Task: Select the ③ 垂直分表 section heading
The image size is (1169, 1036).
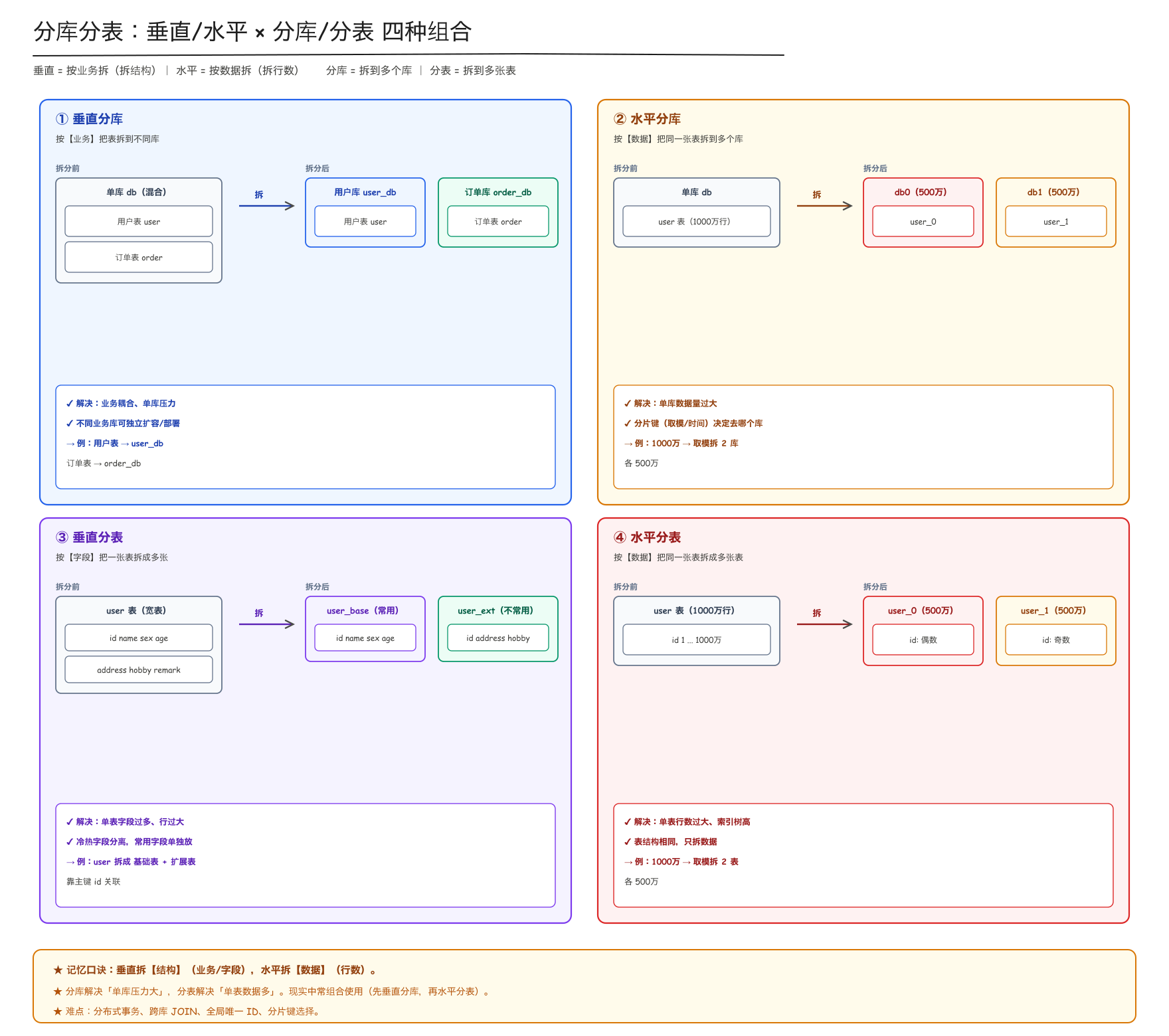Action: (89, 537)
